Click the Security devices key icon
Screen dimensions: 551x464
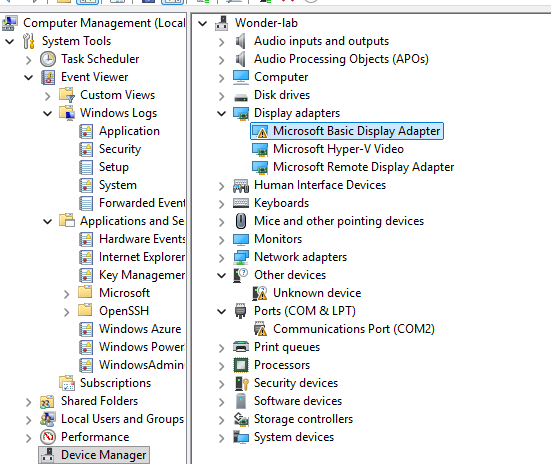(241, 383)
